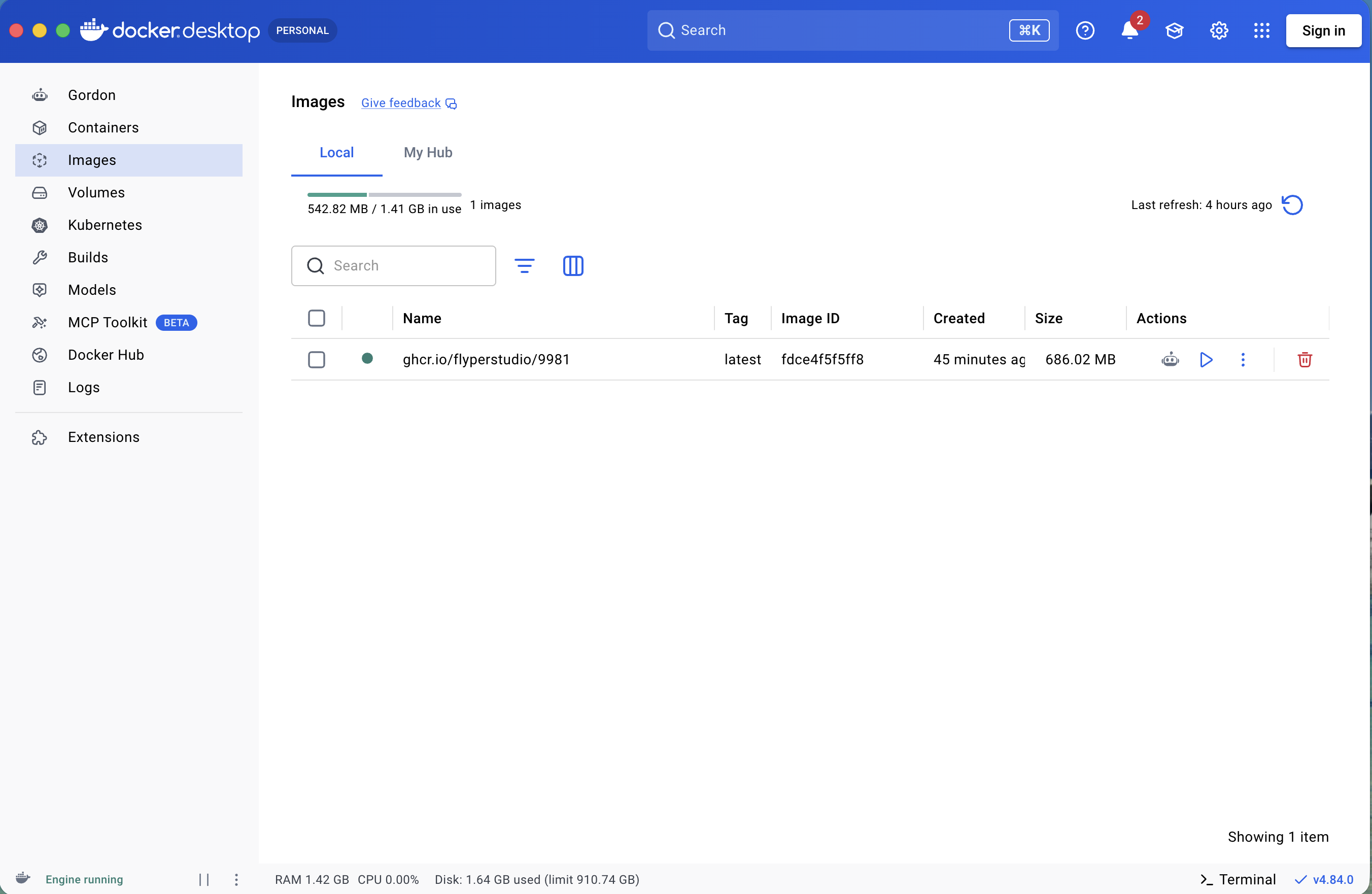This screenshot has height=894, width=1372.
Task: Select the ghcr.io/flyperstudio/9981 image checkbox
Action: click(317, 360)
